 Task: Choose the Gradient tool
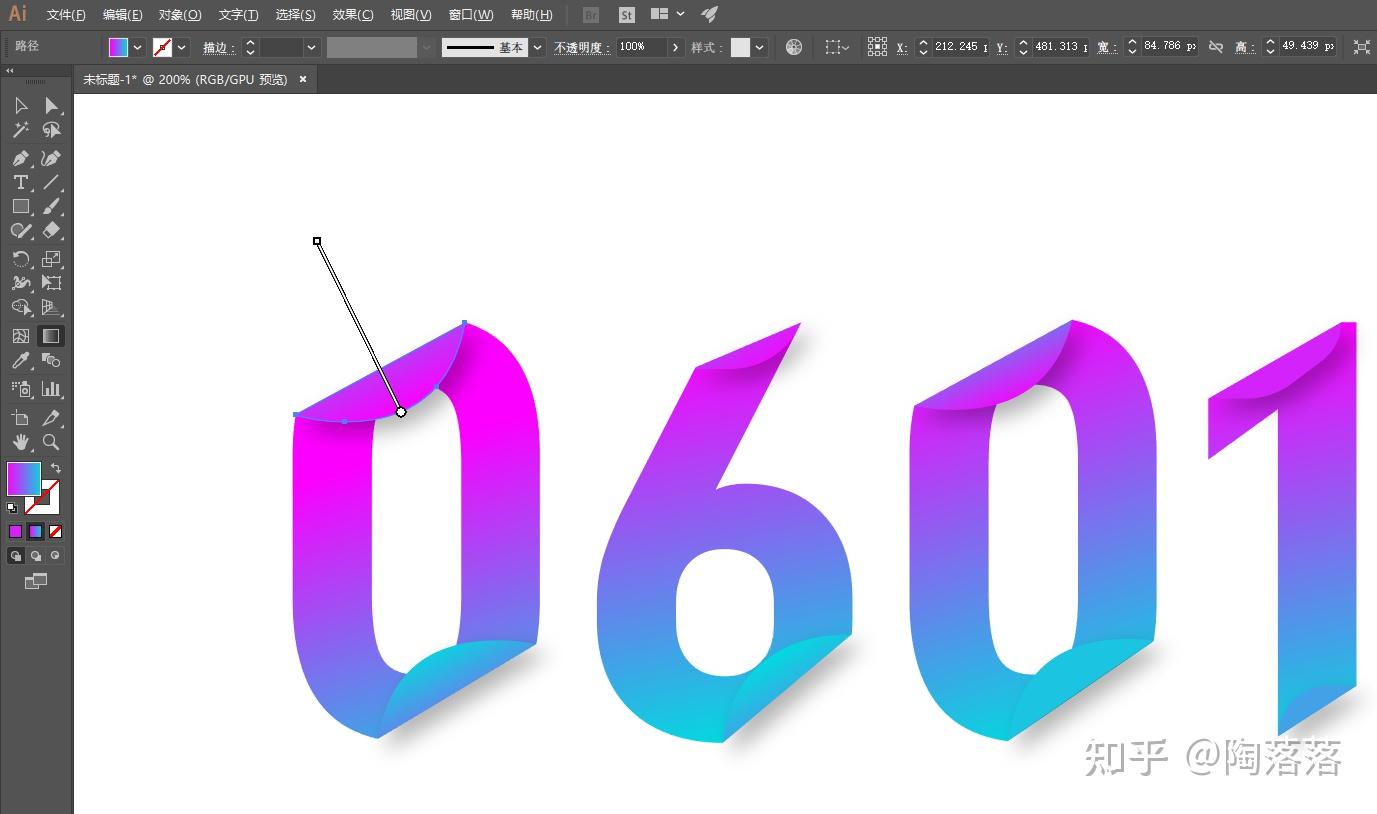(51, 336)
